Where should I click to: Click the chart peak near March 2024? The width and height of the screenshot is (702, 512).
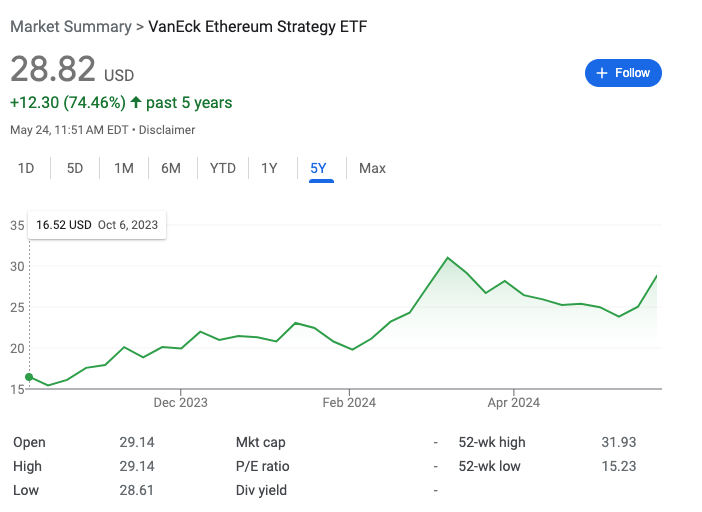click(x=448, y=258)
